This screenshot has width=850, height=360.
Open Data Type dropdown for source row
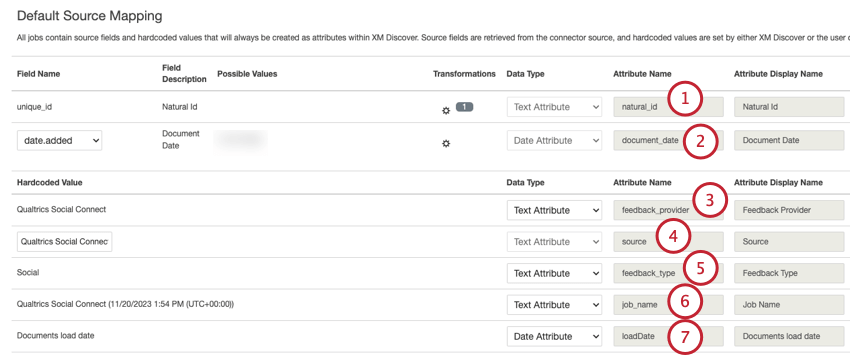point(554,242)
